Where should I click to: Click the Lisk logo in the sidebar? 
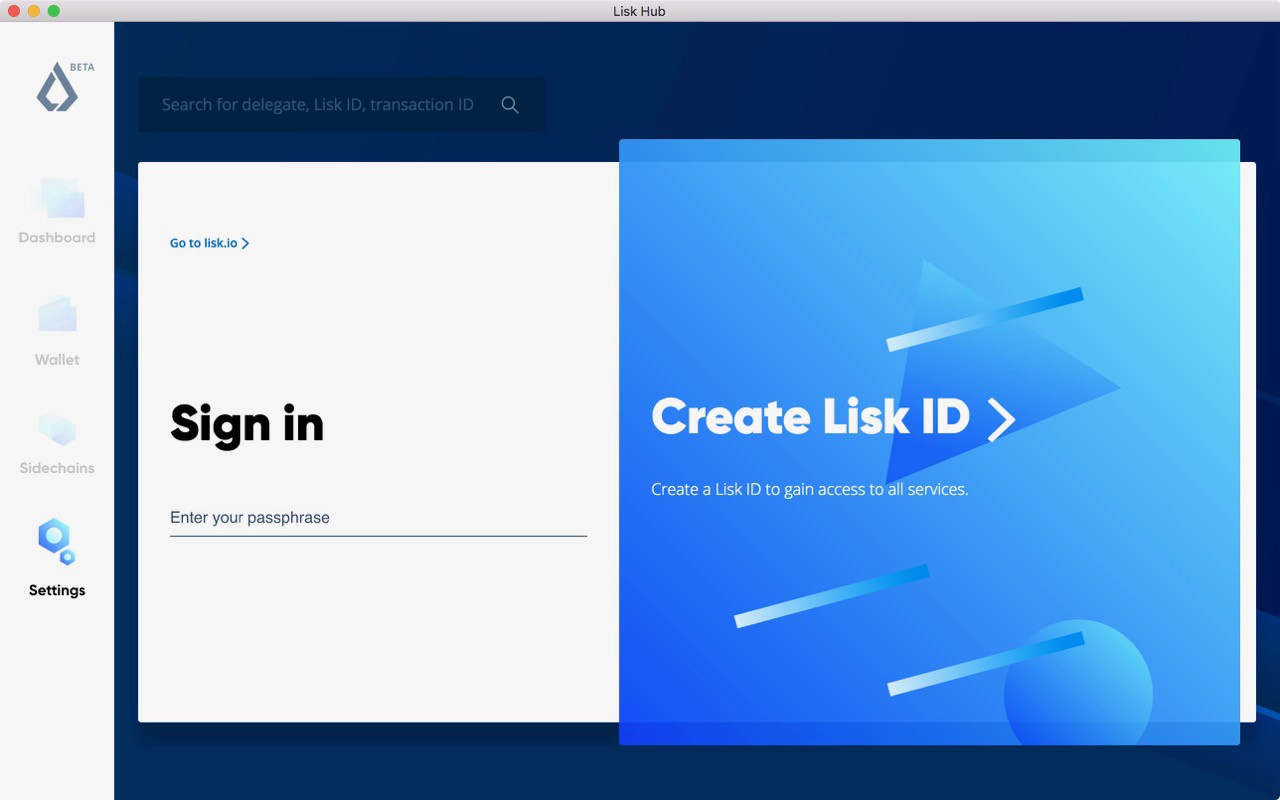point(56,90)
